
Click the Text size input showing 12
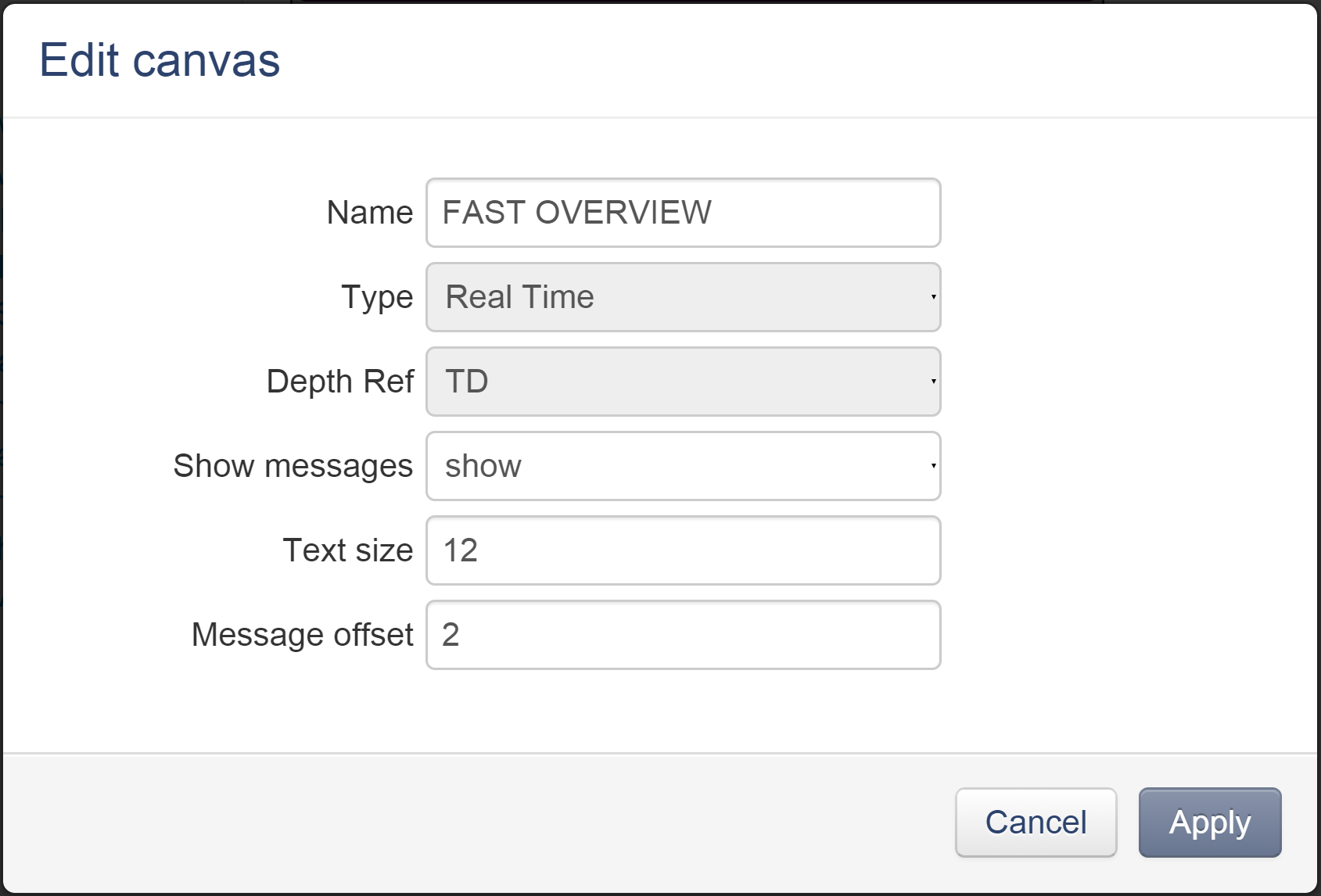point(682,550)
